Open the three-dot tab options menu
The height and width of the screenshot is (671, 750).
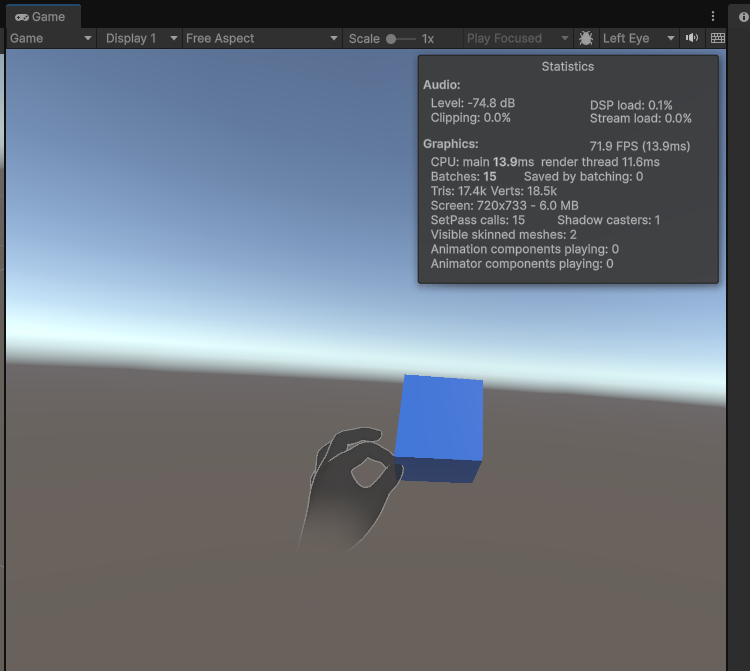tap(713, 16)
